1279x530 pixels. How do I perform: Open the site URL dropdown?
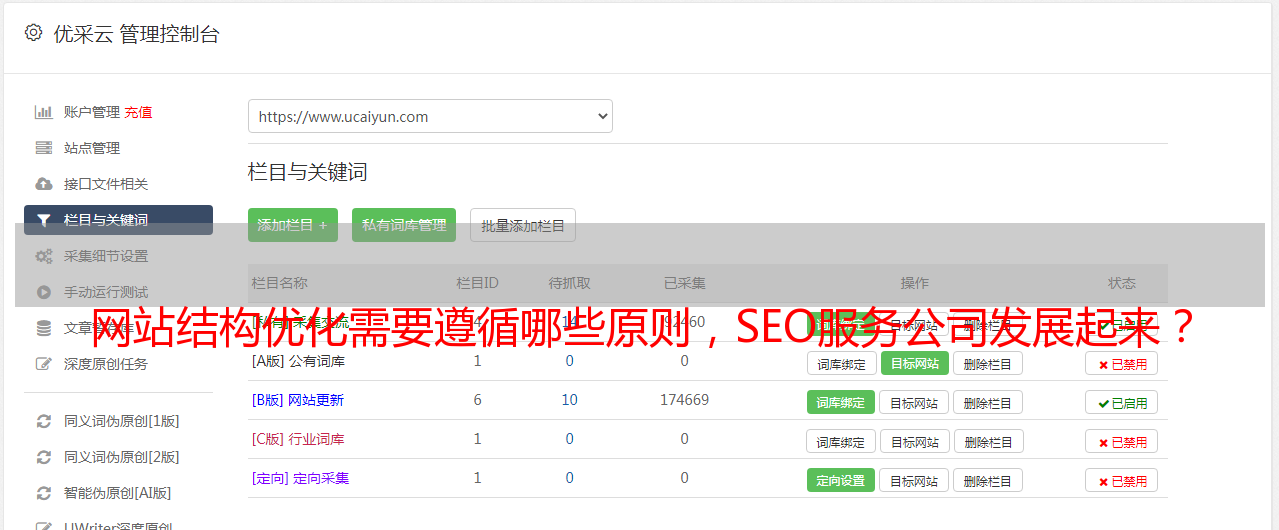(x=430, y=116)
